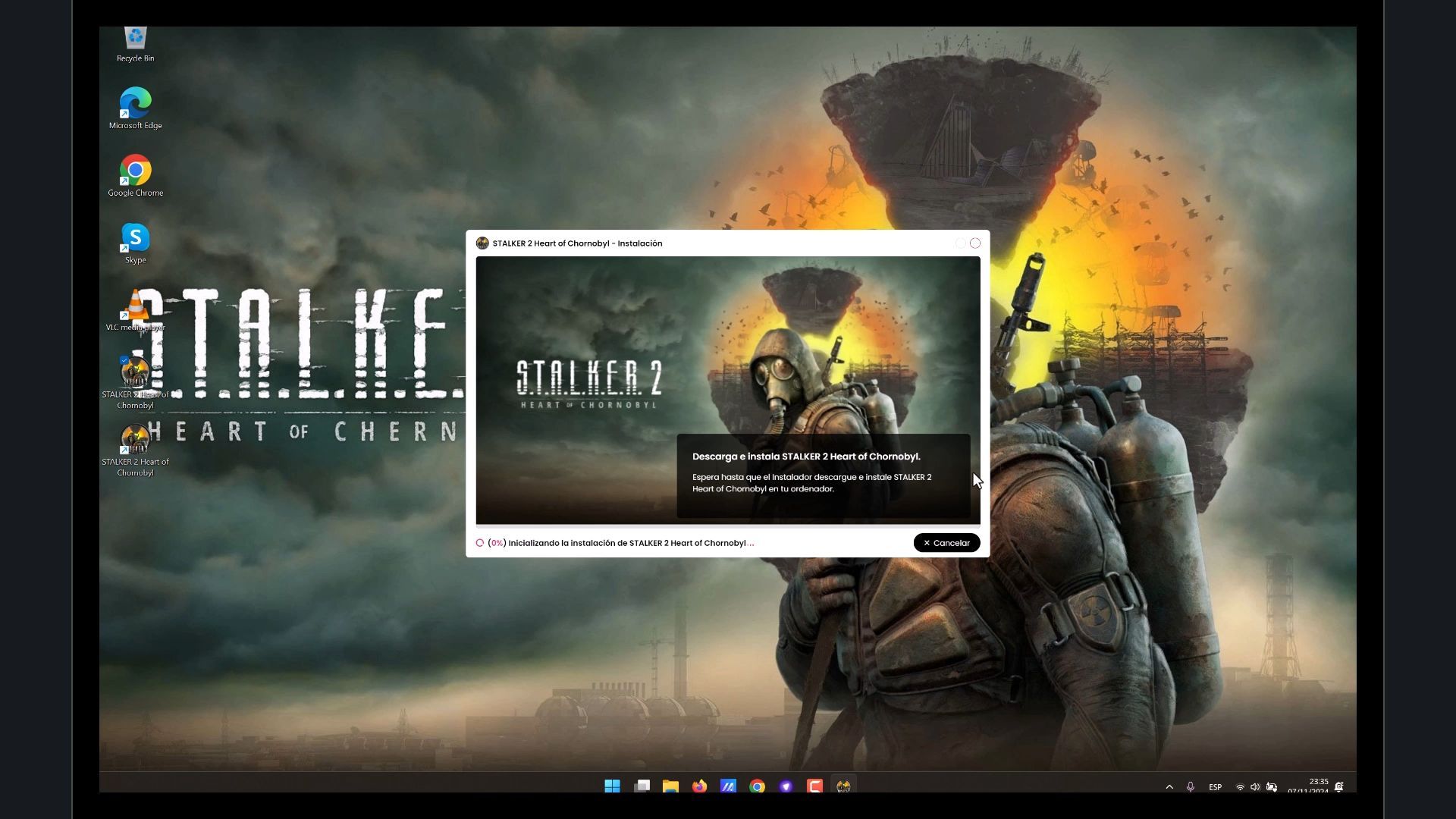Select the checked STALKER 2 Heart of Chornobyl desktop icon

[135, 383]
